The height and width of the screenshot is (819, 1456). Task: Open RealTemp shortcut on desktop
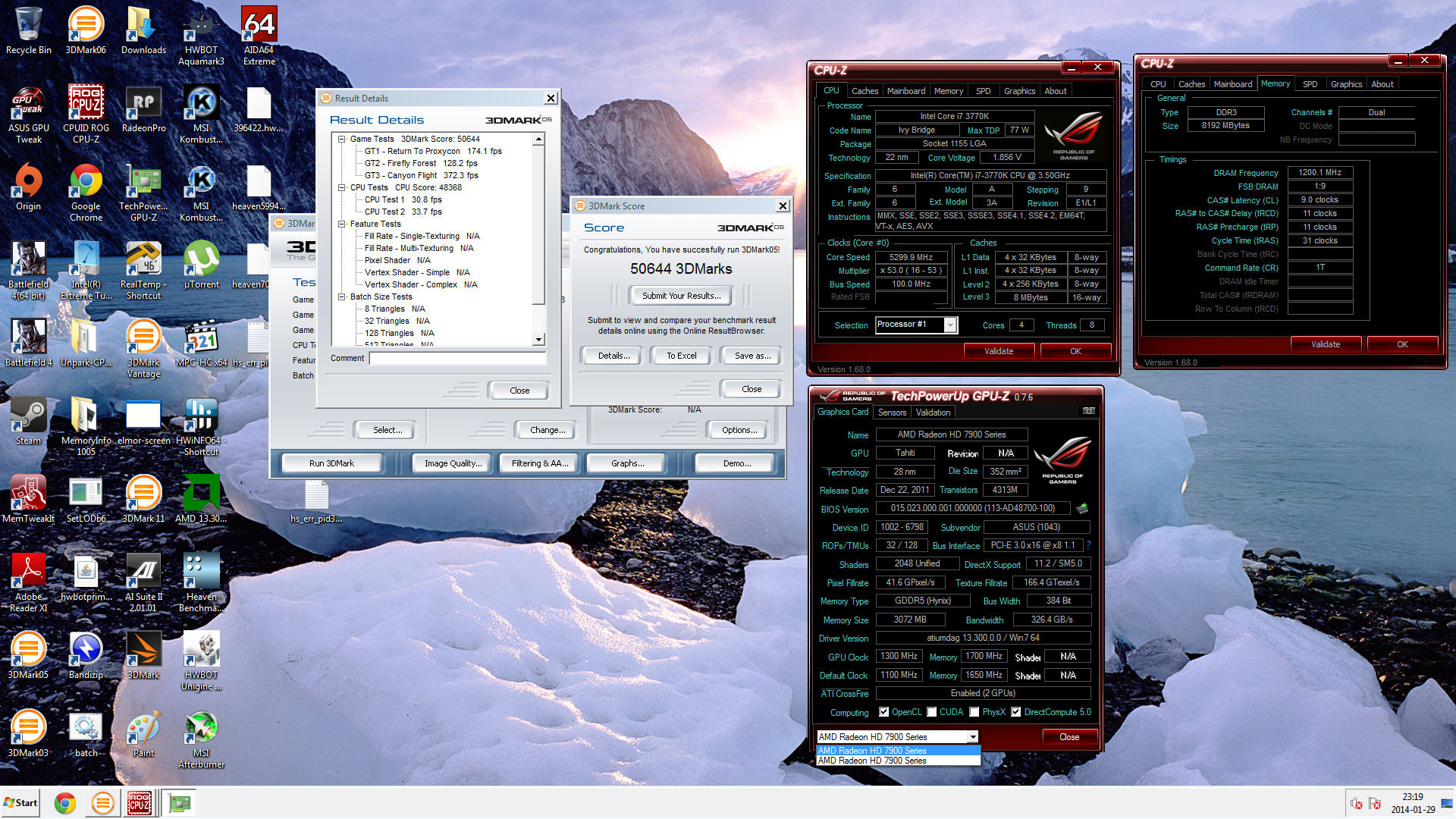tap(143, 270)
